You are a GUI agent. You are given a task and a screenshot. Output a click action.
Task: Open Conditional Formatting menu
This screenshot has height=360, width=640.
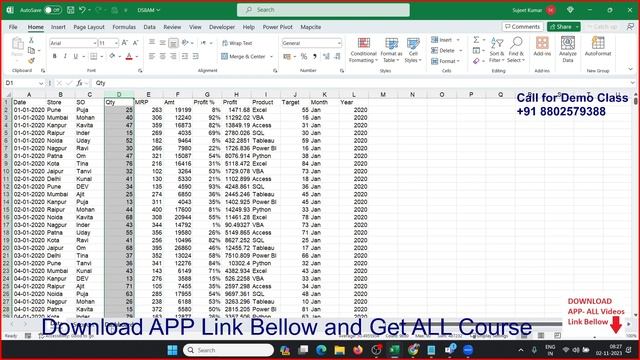coord(363,50)
